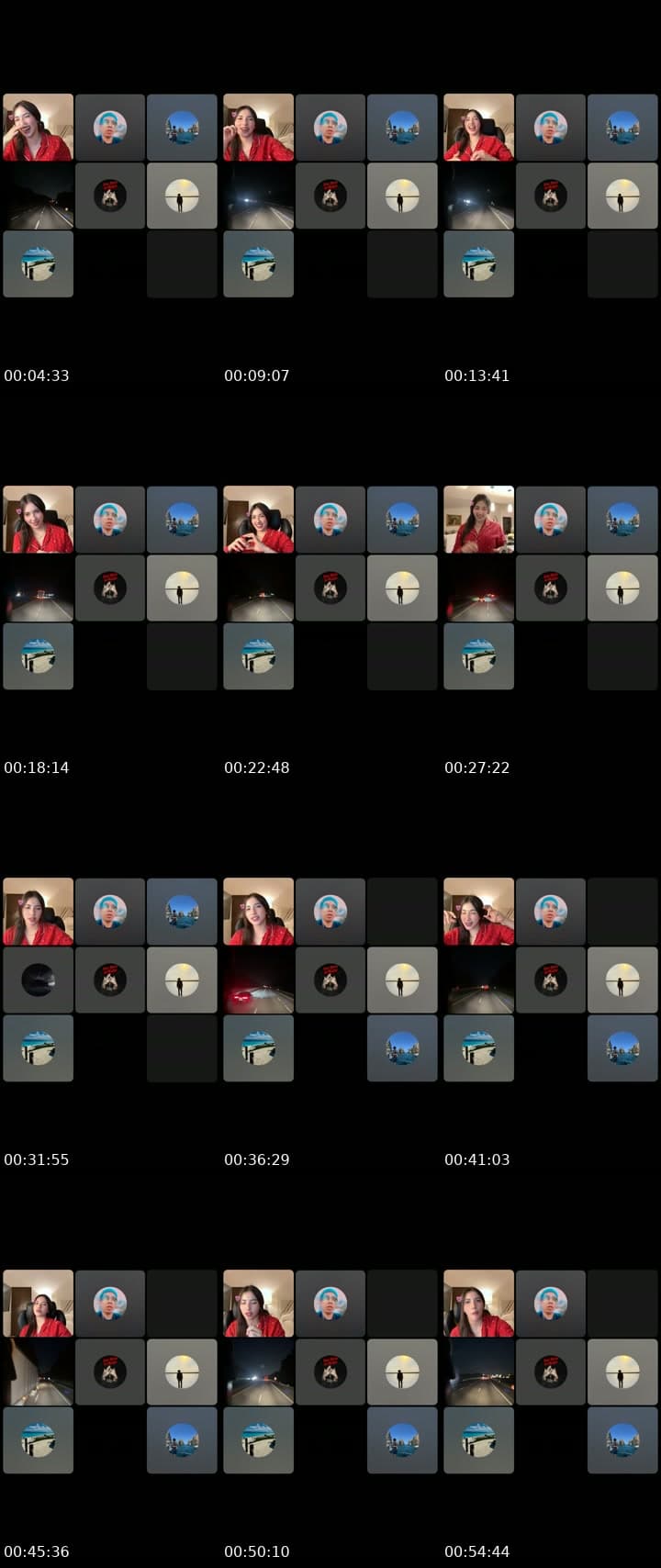Click the 00:41:03 timestamp label
This screenshot has height=1568, width=661.
coord(477,1159)
